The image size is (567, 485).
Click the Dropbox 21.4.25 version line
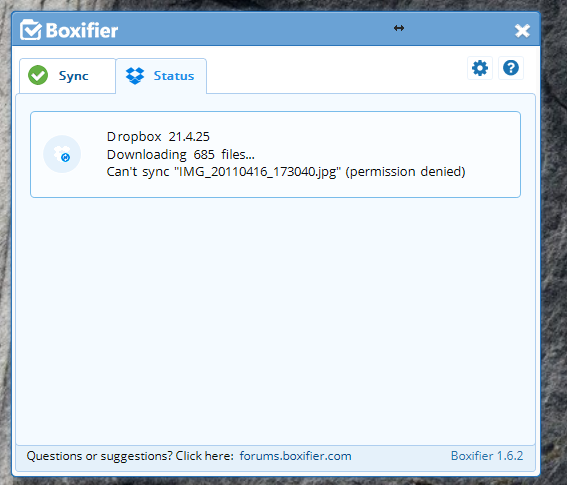(158, 137)
